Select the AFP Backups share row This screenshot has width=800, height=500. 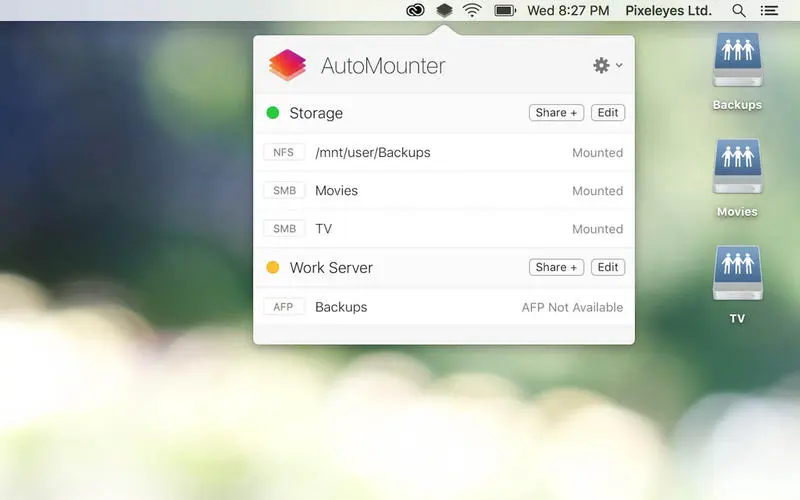point(443,307)
